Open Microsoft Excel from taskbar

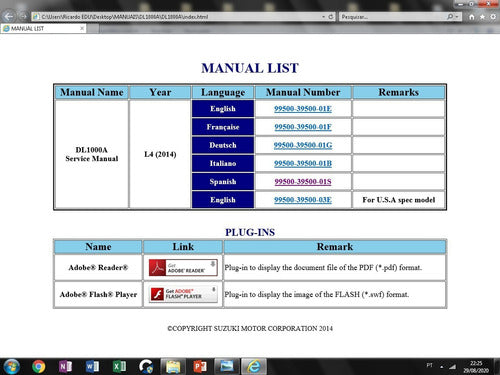[119, 367]
